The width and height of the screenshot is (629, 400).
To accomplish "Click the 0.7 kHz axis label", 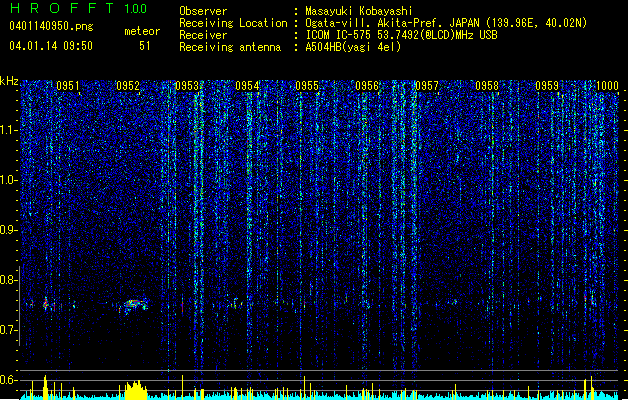I will 9,330.
